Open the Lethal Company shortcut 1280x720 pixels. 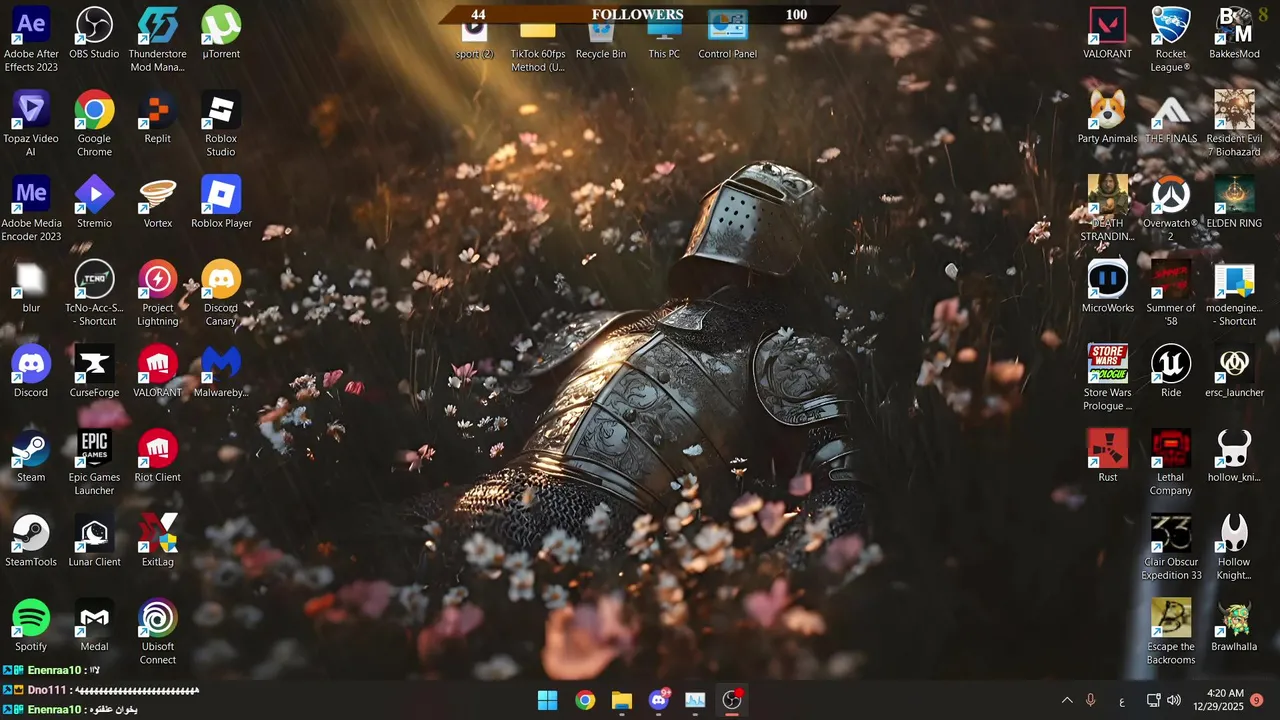(1170, 462)
